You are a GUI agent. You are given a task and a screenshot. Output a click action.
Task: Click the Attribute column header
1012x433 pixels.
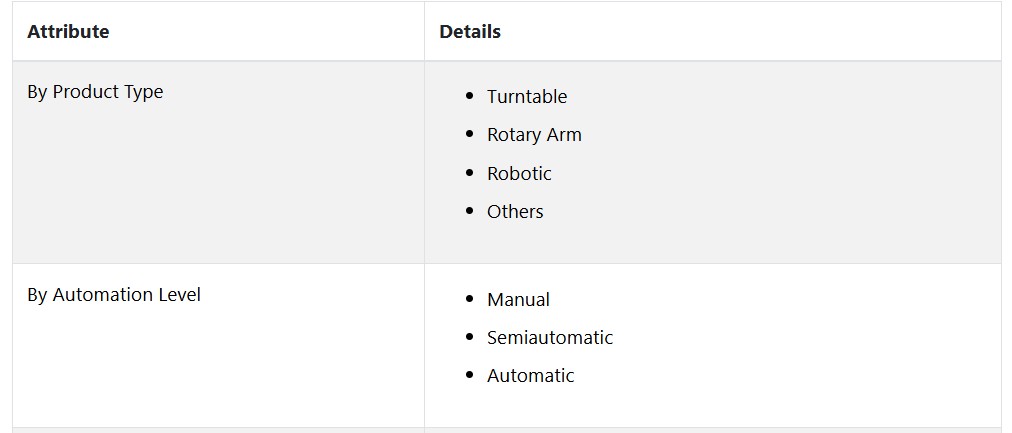click(x=68, y=32)
